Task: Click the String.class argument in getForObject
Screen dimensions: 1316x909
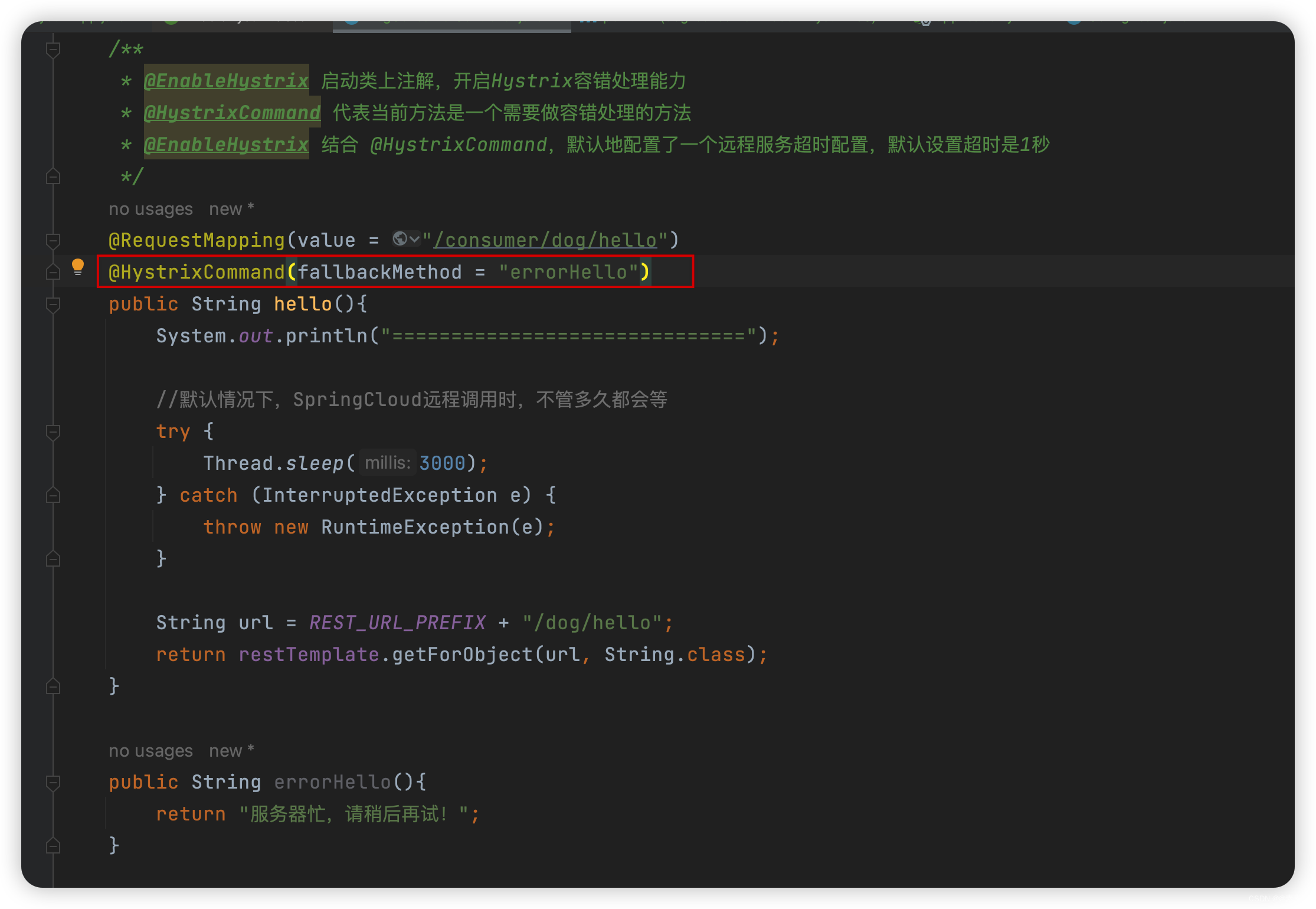Action: click(675, 655)
